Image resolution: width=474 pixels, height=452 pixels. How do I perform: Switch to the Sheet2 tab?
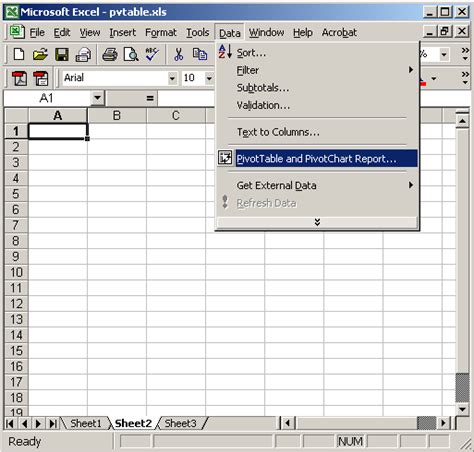pos(133,423)
